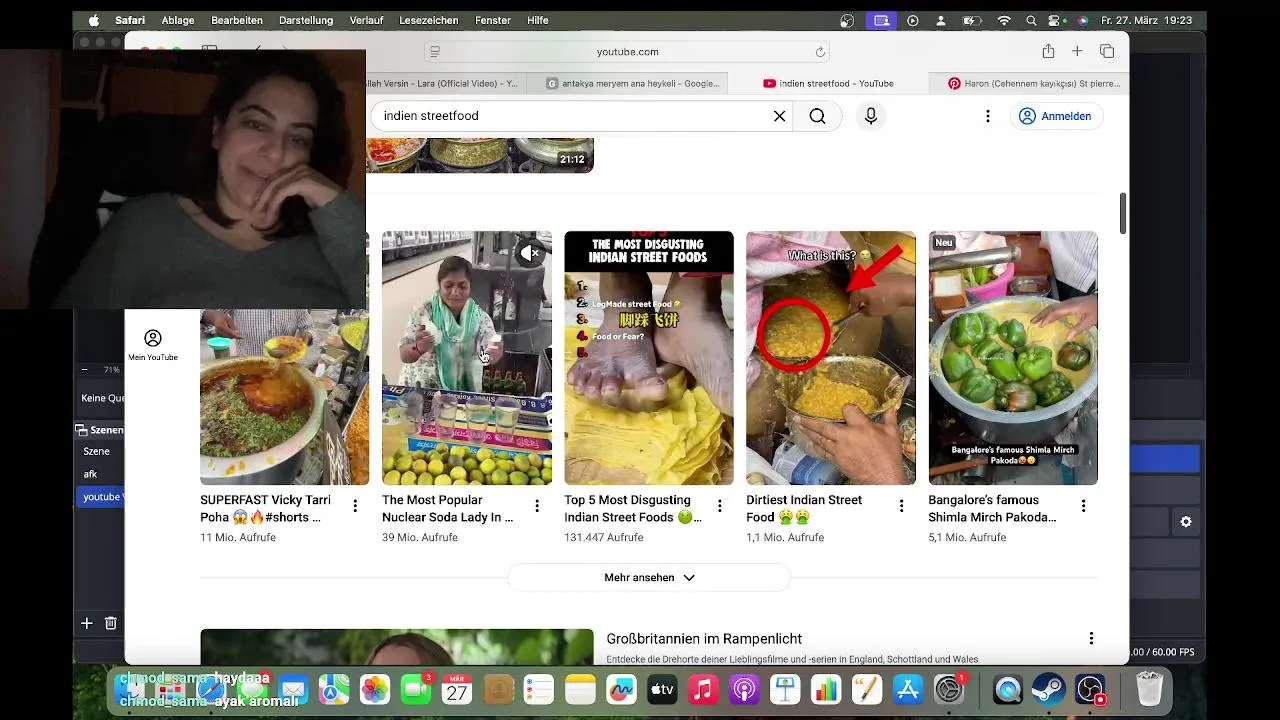Open the Safari menu in the menu bar
The width and height of the screenshot is (1280, 720).
(x=130, y=20)
